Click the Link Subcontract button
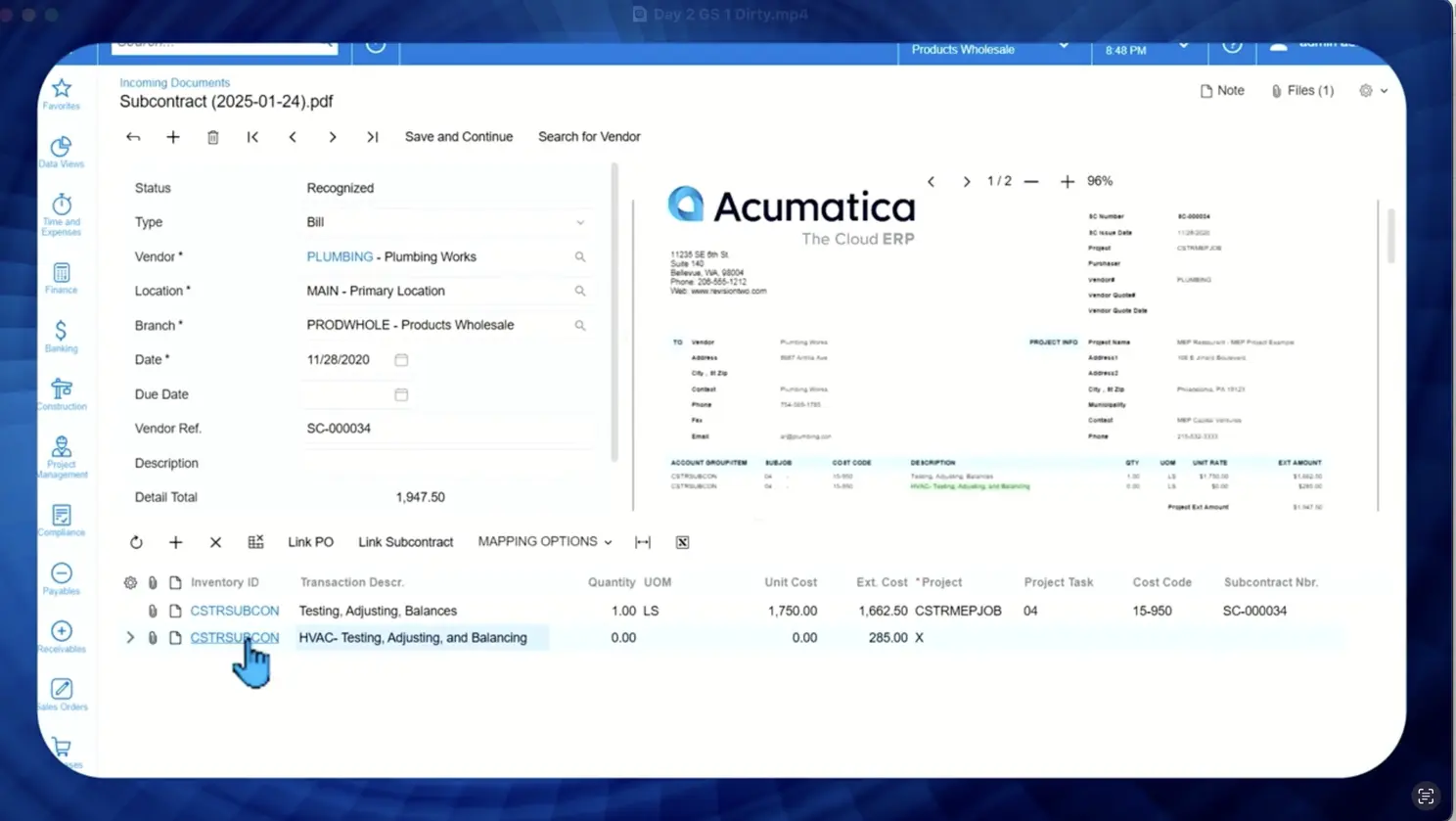 405,542
